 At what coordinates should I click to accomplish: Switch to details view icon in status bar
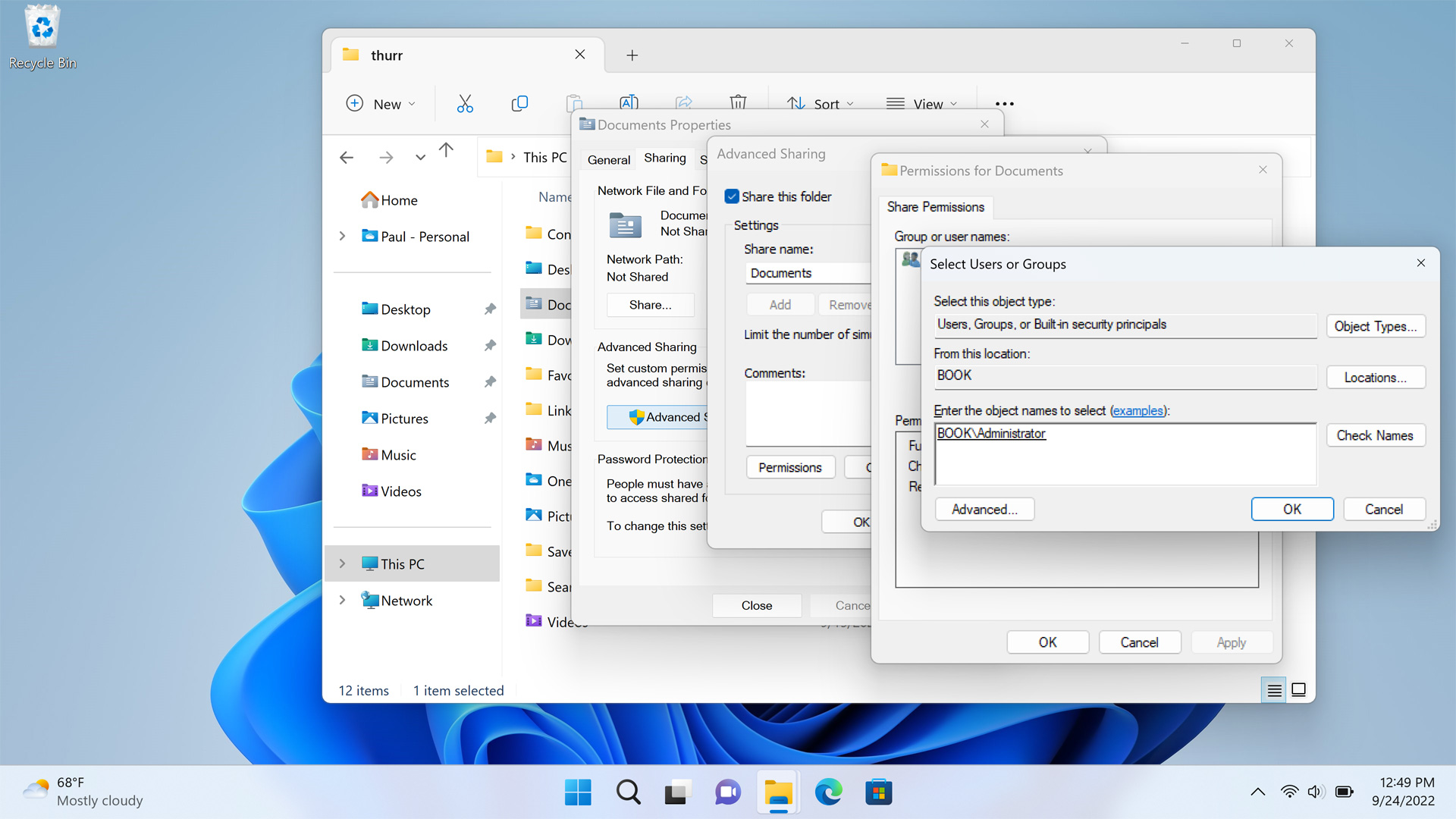1274,690
